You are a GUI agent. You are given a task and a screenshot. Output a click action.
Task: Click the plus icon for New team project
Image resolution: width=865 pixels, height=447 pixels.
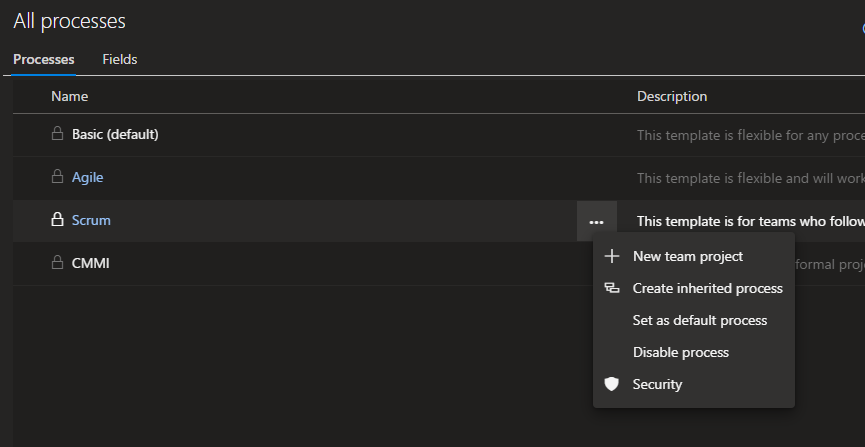[612, 256]
